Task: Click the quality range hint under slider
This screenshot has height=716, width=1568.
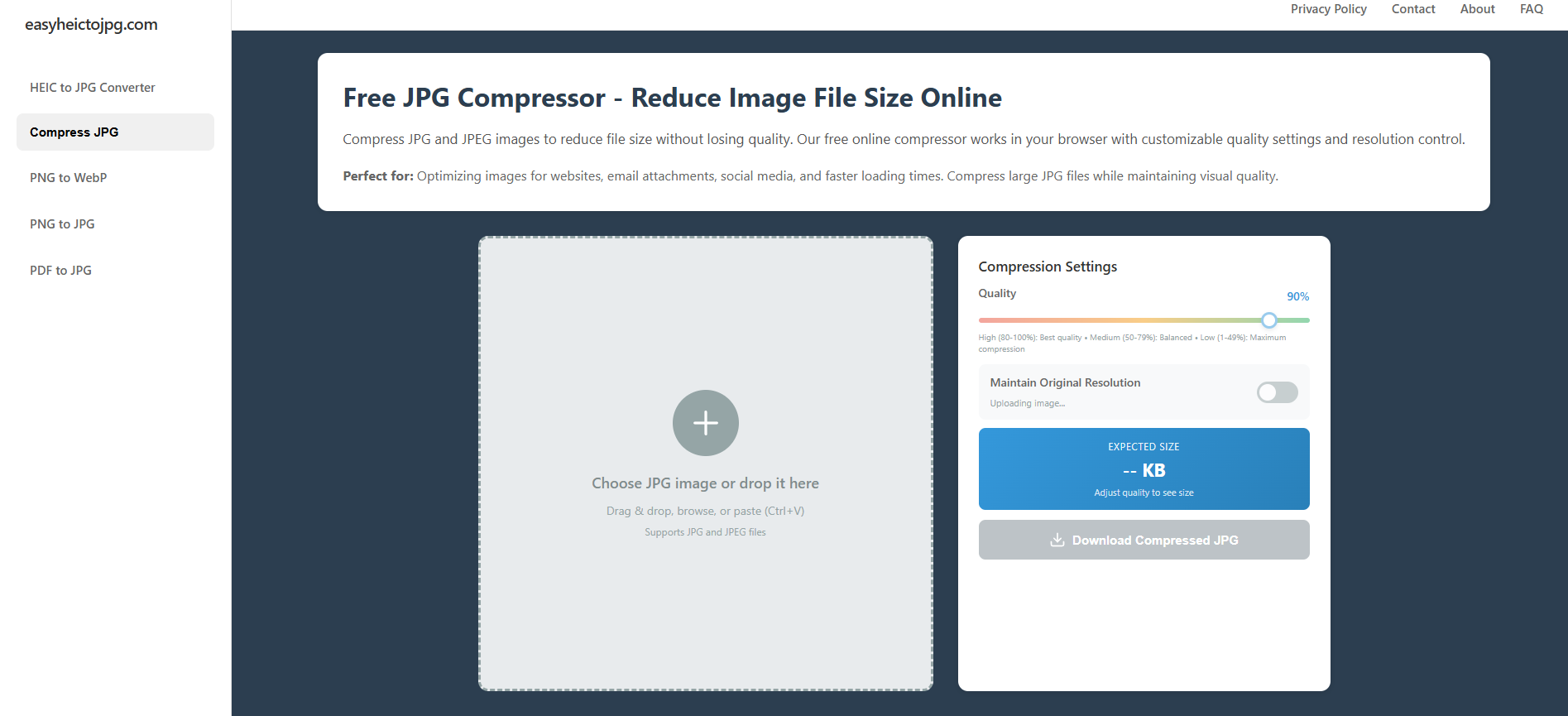Action: click(1132, 344)
